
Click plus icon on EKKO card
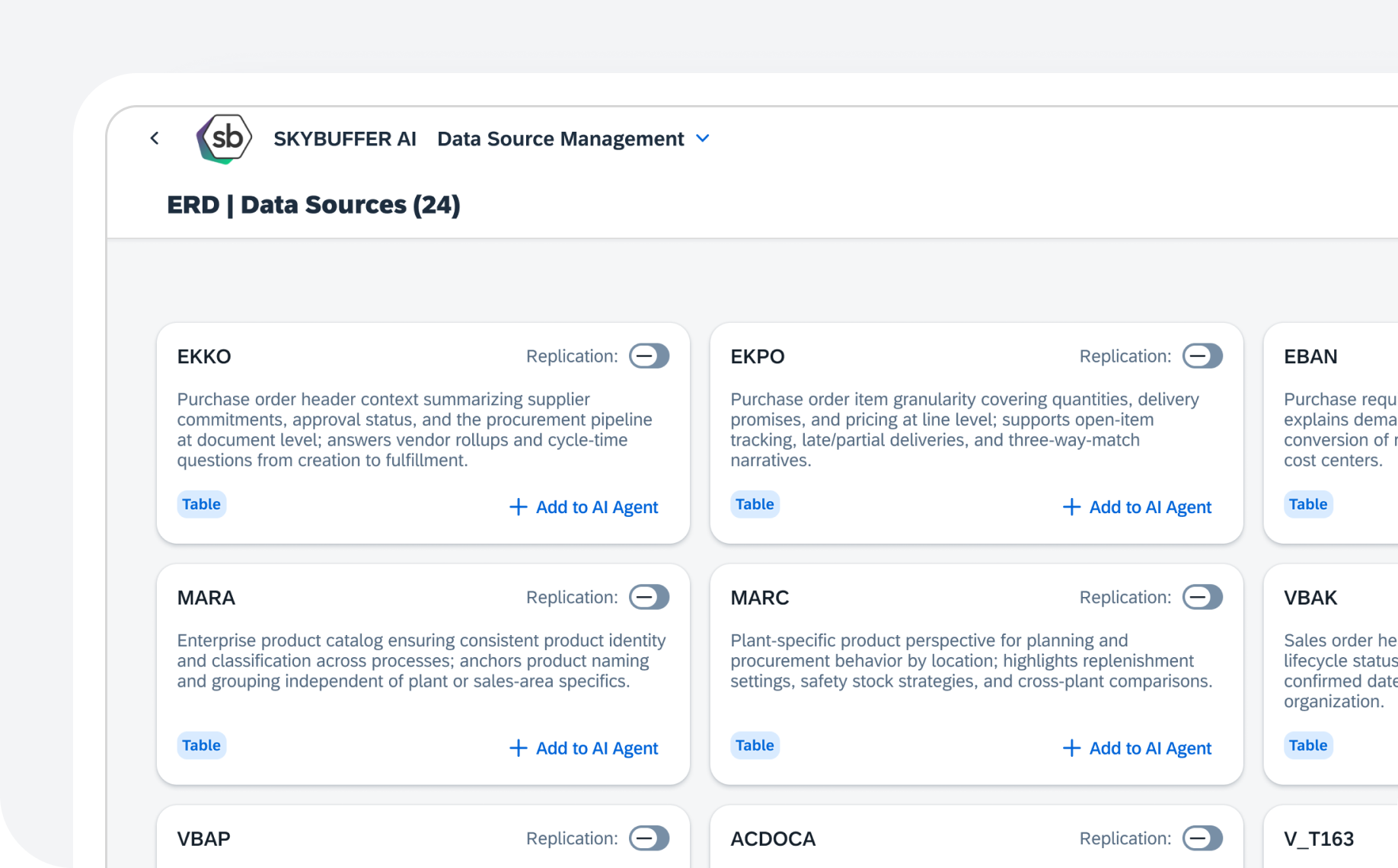point(518,507)
